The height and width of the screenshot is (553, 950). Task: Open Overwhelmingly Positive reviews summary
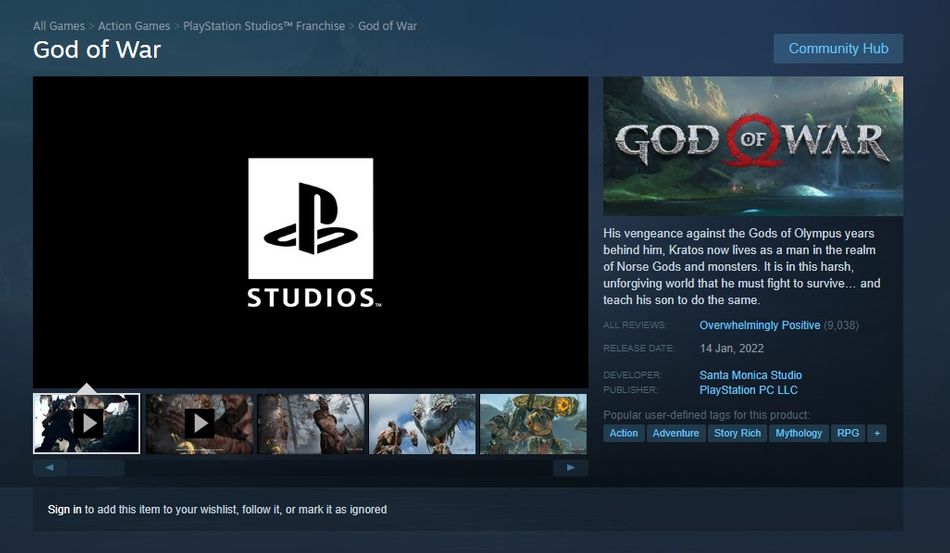point(759,325)
